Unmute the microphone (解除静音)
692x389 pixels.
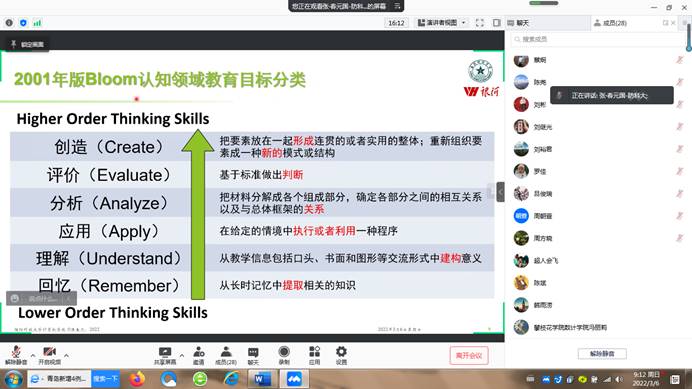pyautogui.click(x=16, y=355)
